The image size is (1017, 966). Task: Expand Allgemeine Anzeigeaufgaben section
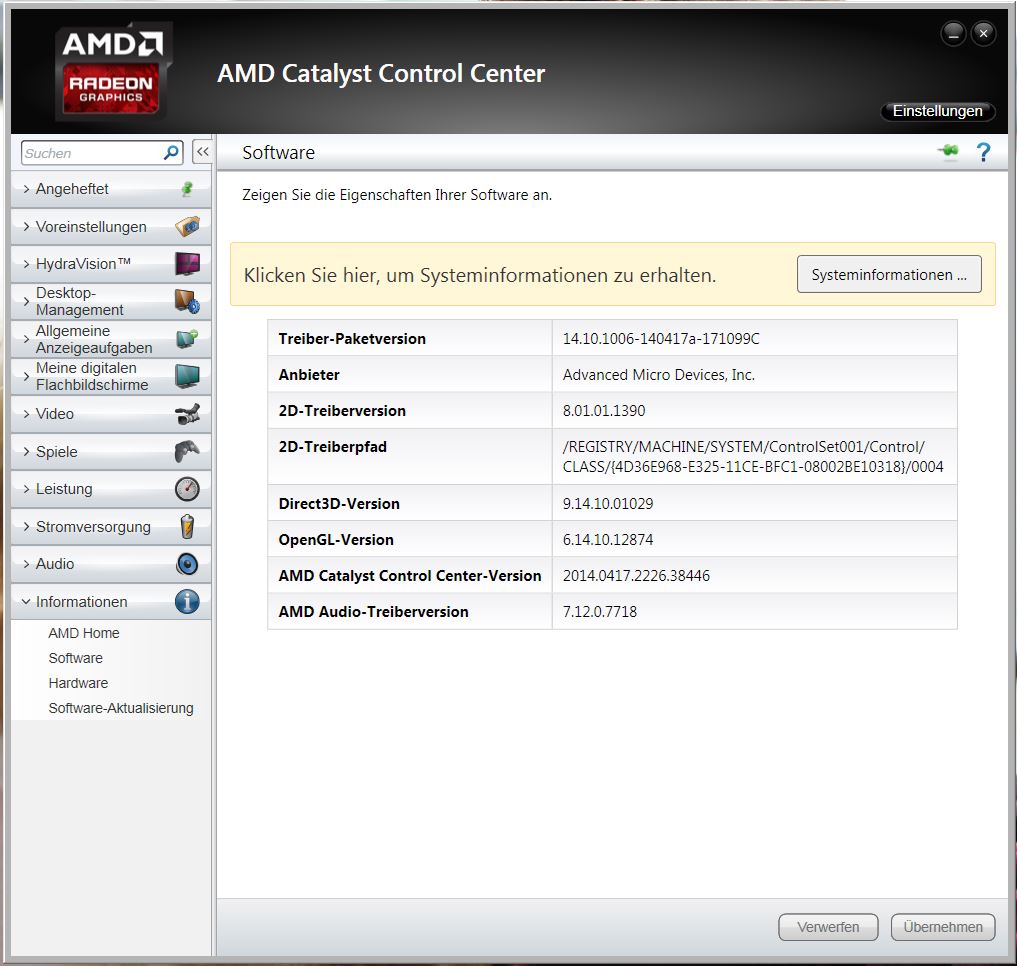pyautogui.click(x=111, y=339)
